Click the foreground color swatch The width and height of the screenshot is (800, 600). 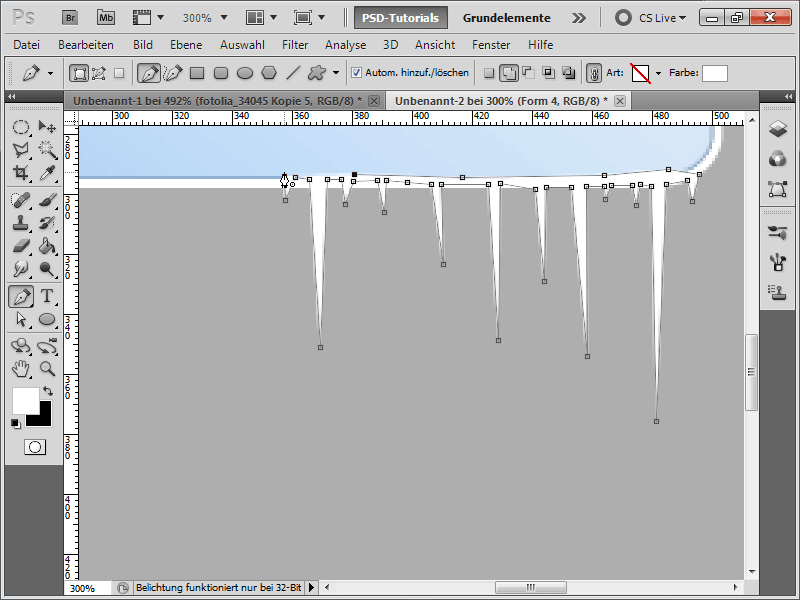pos(25,400)
